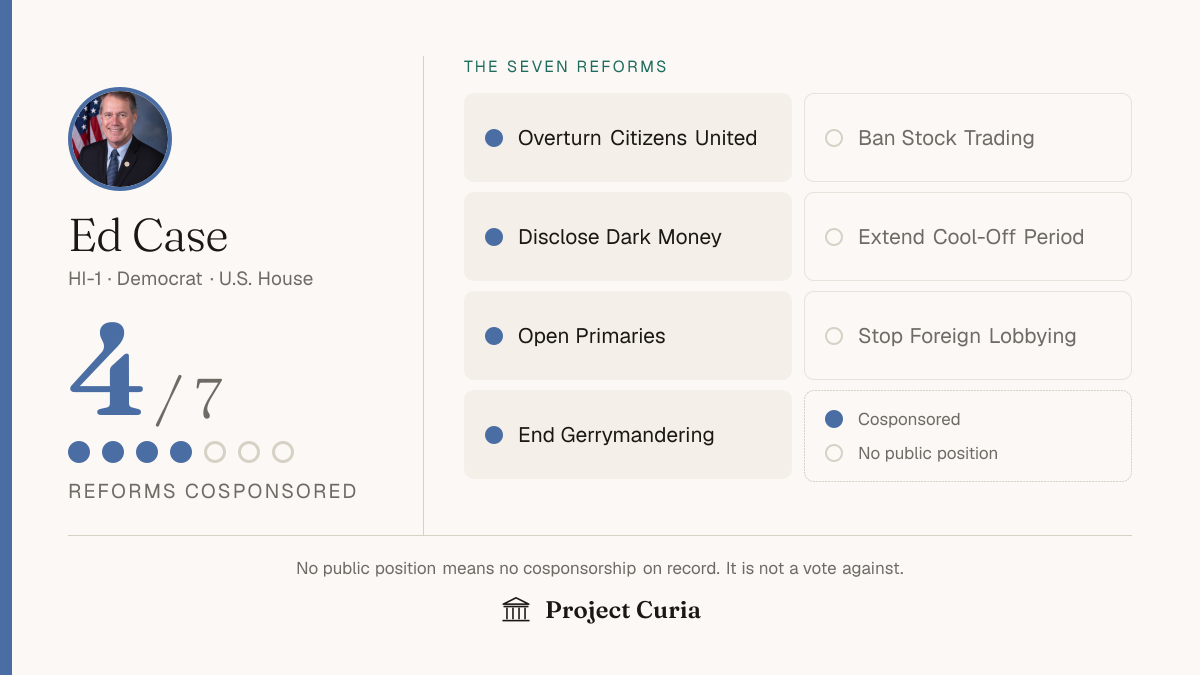Click the large blue number 4 score
1200x675 pixels.
click(106, 369)
